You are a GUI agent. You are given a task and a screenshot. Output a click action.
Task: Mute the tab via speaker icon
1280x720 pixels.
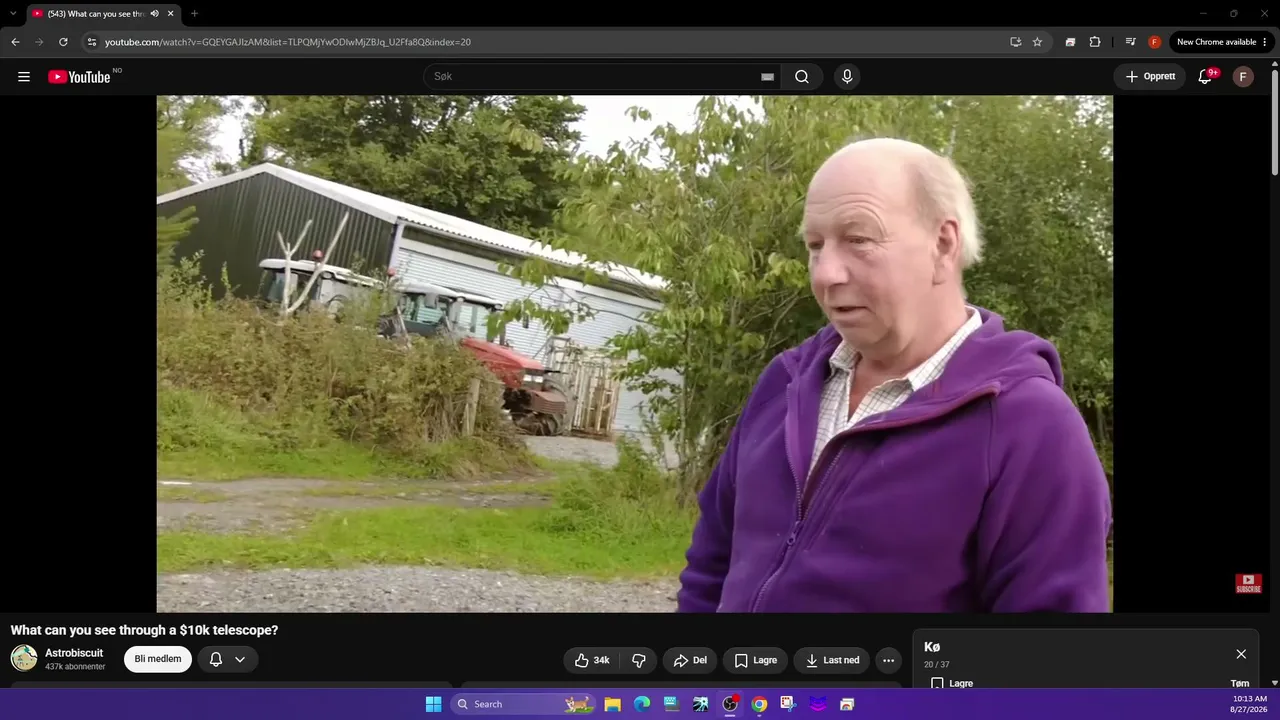[154, 14]
